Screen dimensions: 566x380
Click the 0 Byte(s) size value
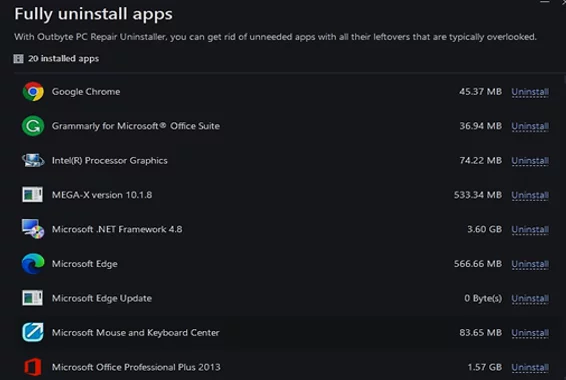483,298
